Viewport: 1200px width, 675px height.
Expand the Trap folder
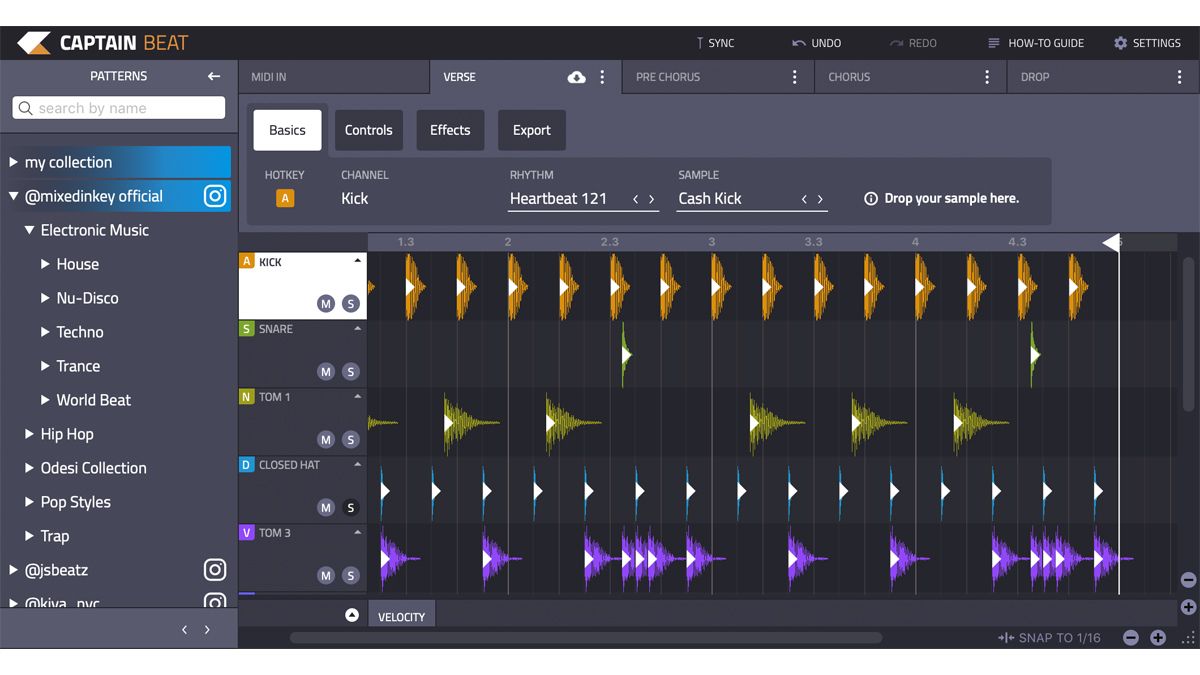click(x=30, y=536)
